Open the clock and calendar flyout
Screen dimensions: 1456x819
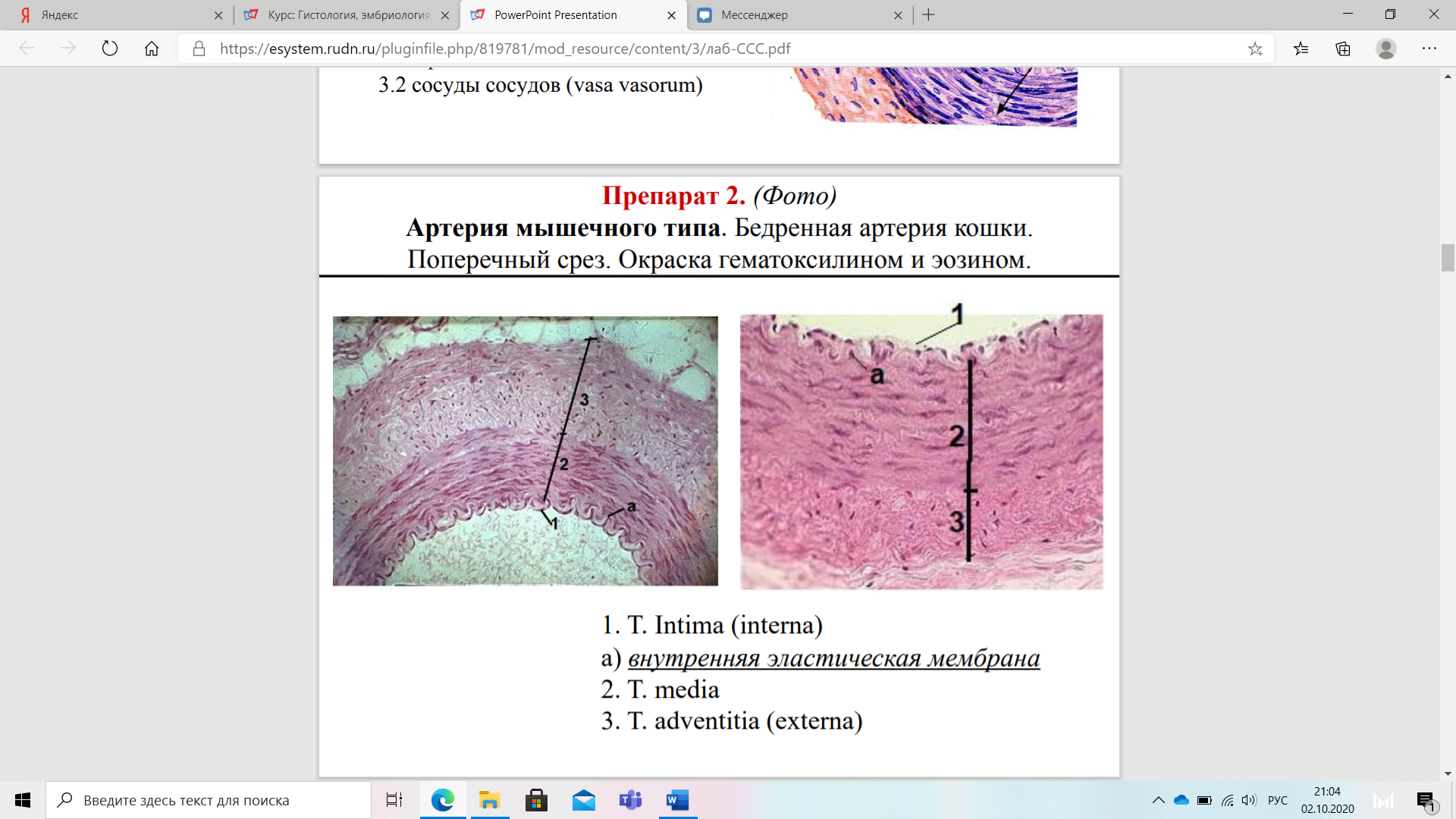tap(1328, 800)
